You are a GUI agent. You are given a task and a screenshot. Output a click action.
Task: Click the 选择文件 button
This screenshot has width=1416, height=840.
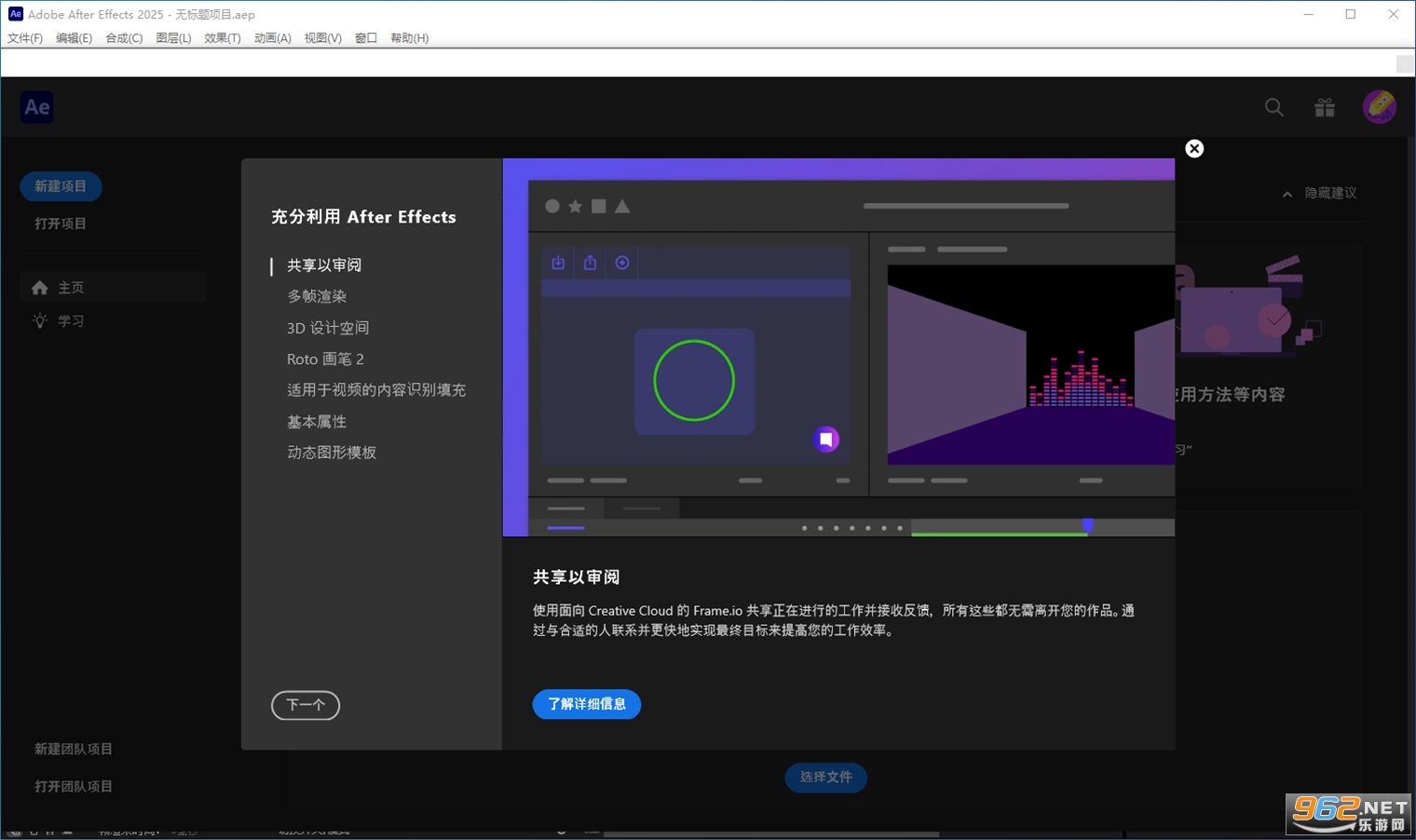pos(826,777)
